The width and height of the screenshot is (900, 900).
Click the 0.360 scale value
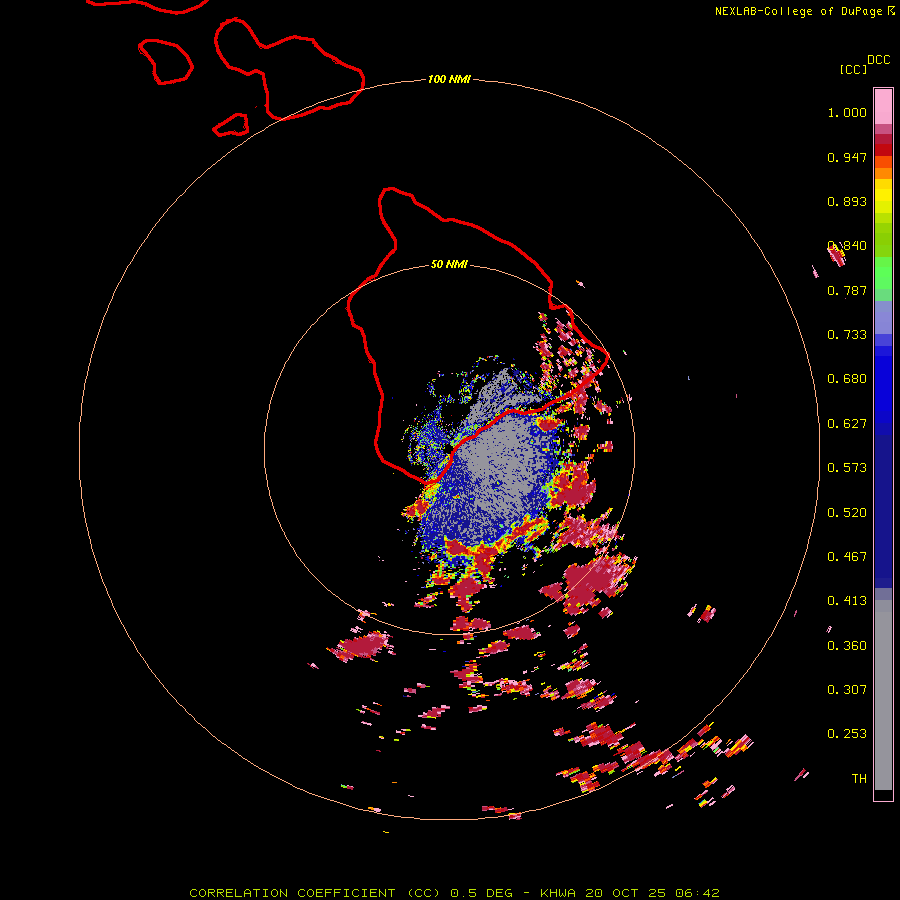pyautogui.click(x=847, y=646)
